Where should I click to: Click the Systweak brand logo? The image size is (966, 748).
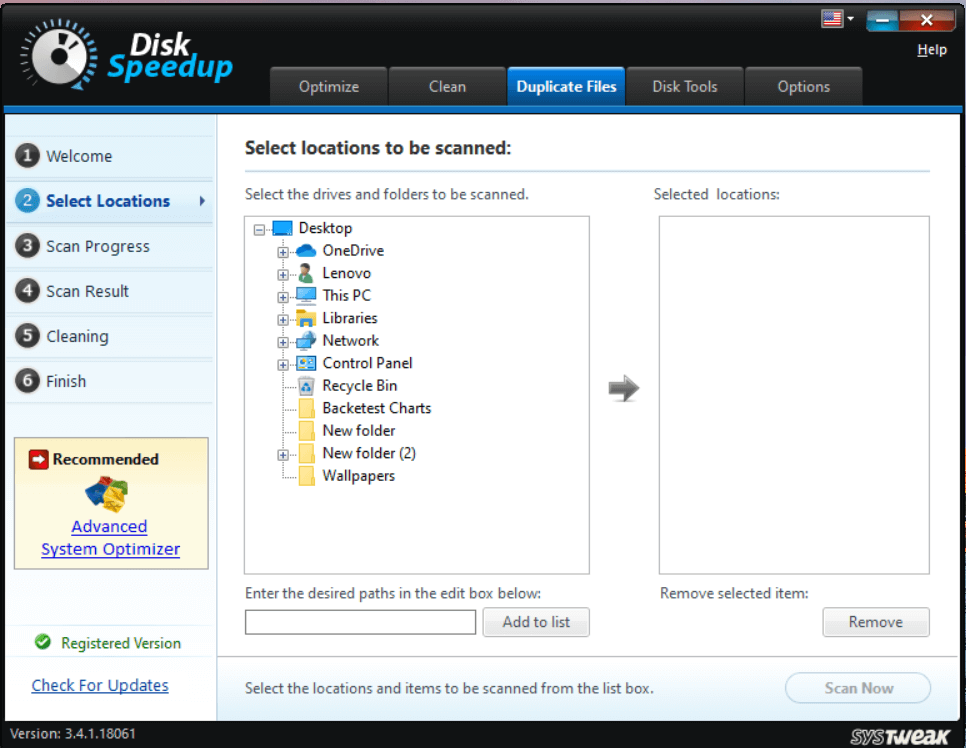pos(900,736)
